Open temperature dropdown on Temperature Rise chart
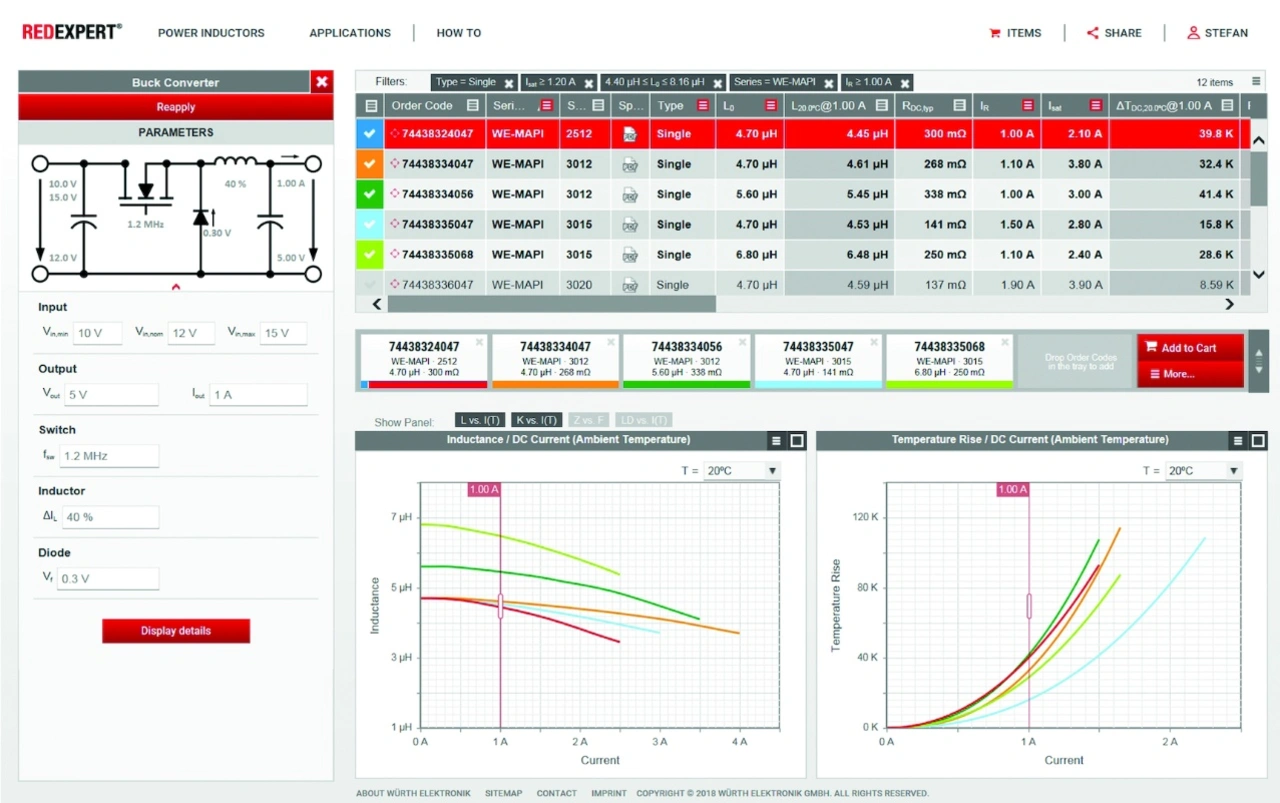 pos(1233,471)
